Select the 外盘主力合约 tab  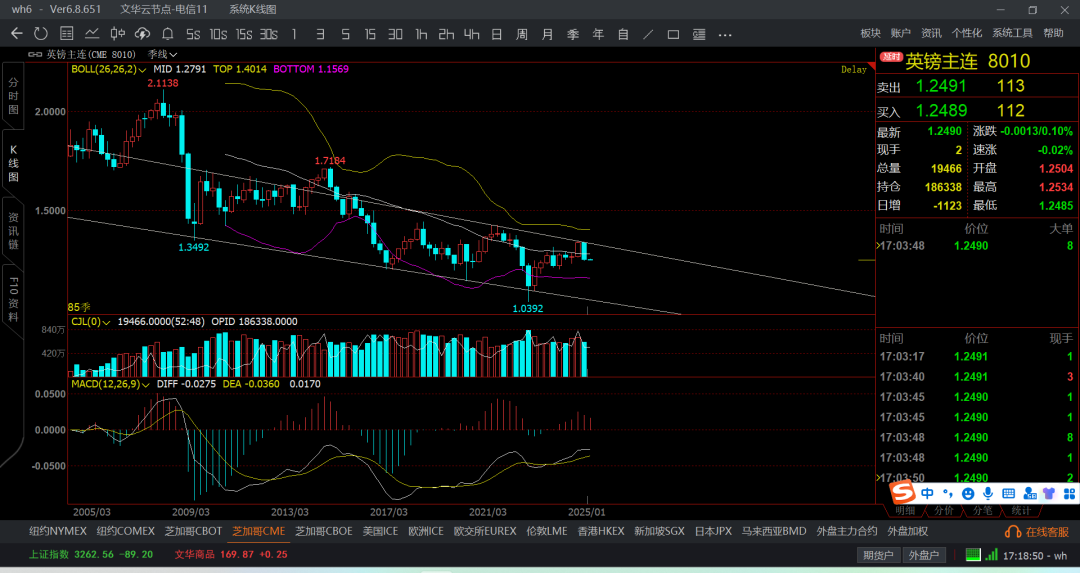point(847,532)
